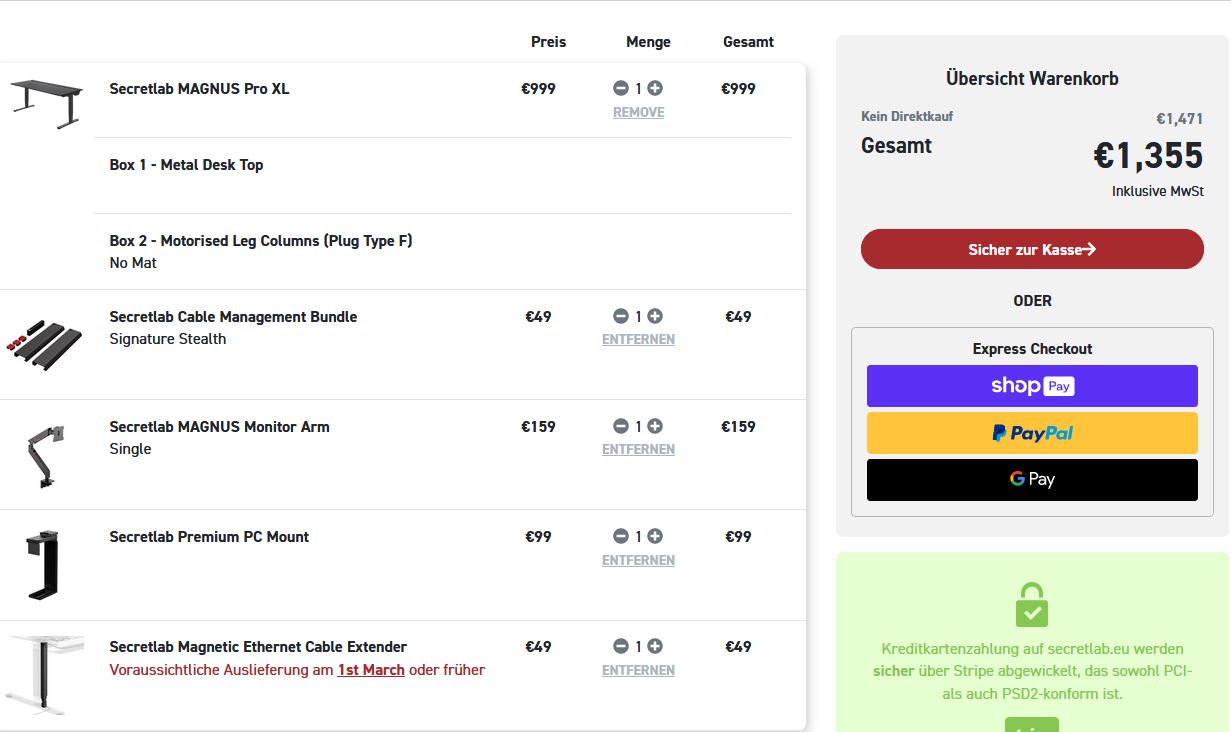Check out using Google Pay

pyautogui.click(x=1031, y=480)
